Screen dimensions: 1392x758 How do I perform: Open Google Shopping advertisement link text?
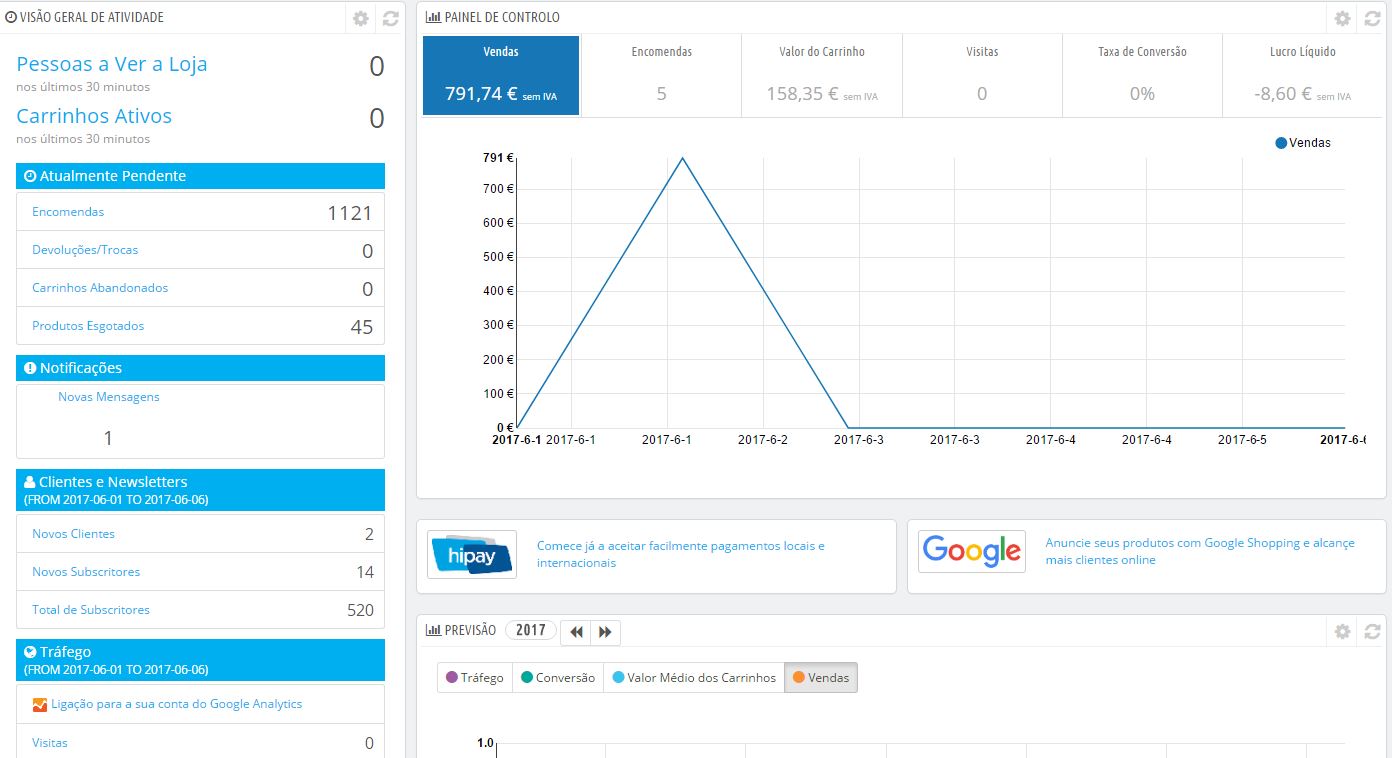tap(1200, 551)
